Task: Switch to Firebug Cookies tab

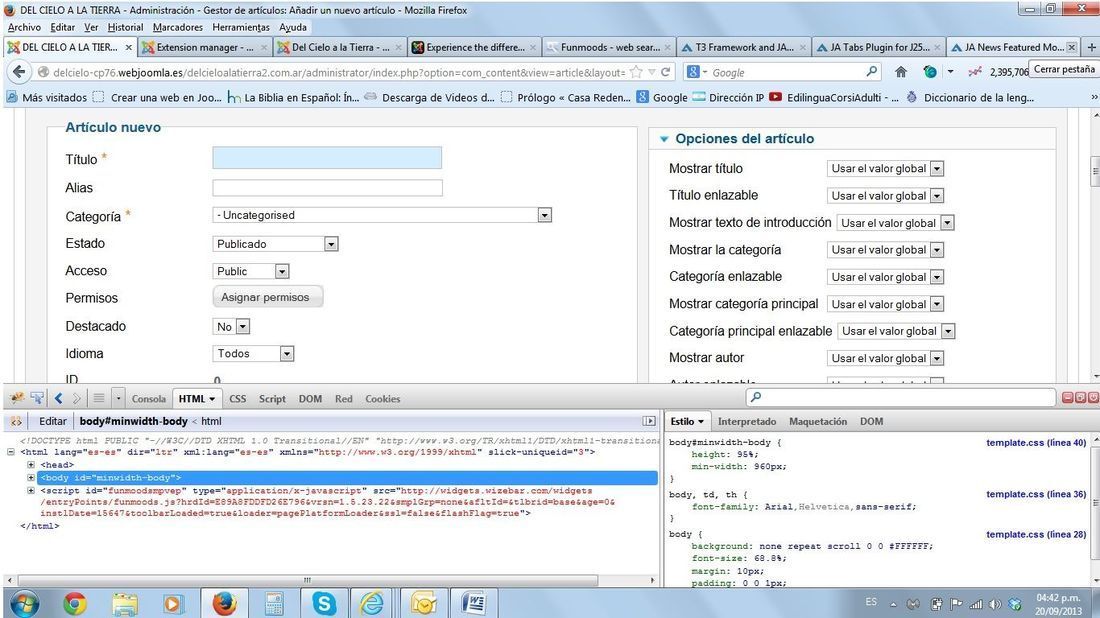Action: [x=382, y=398]
